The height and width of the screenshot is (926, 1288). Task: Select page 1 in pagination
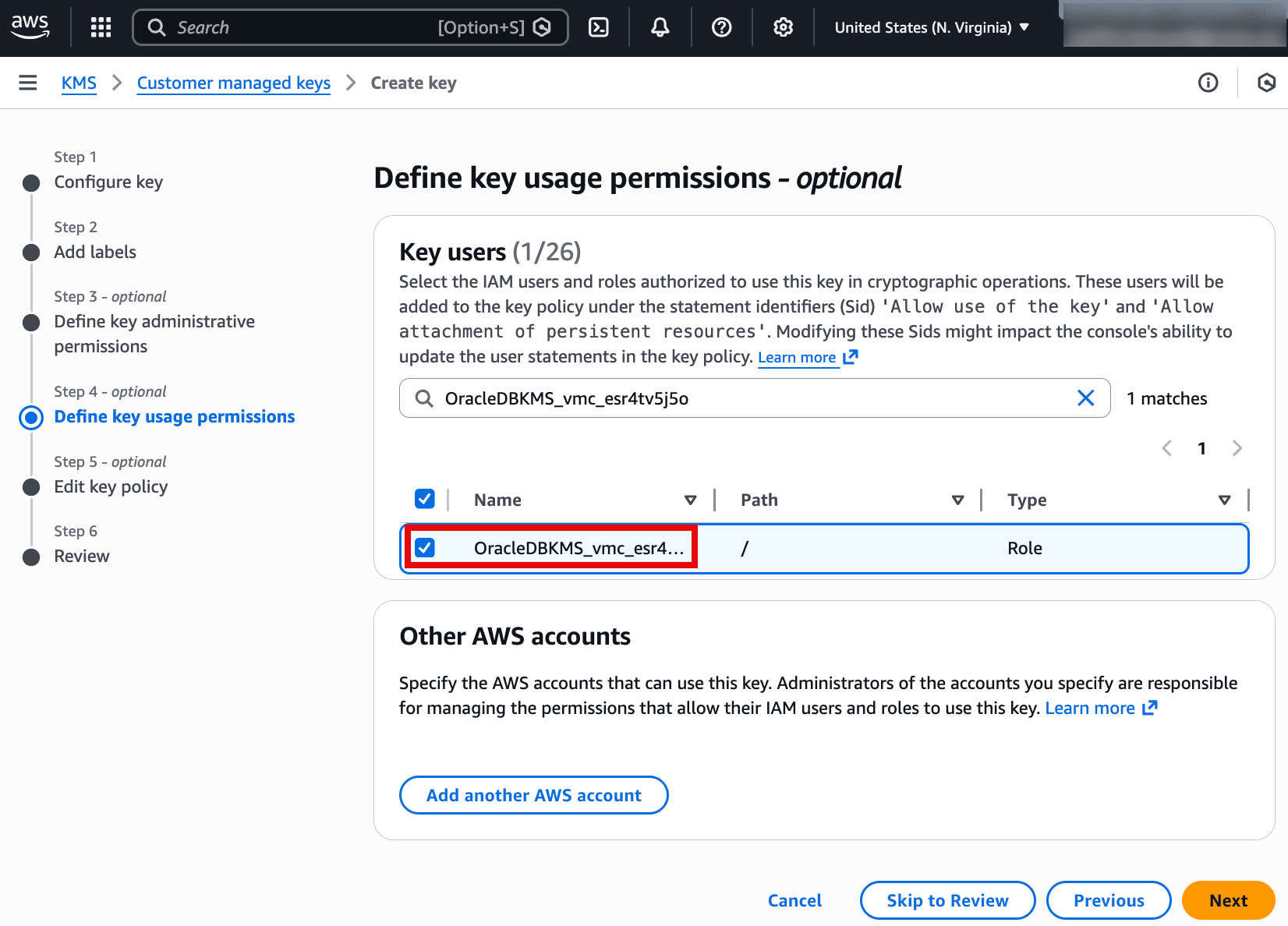coord(1201,448)
